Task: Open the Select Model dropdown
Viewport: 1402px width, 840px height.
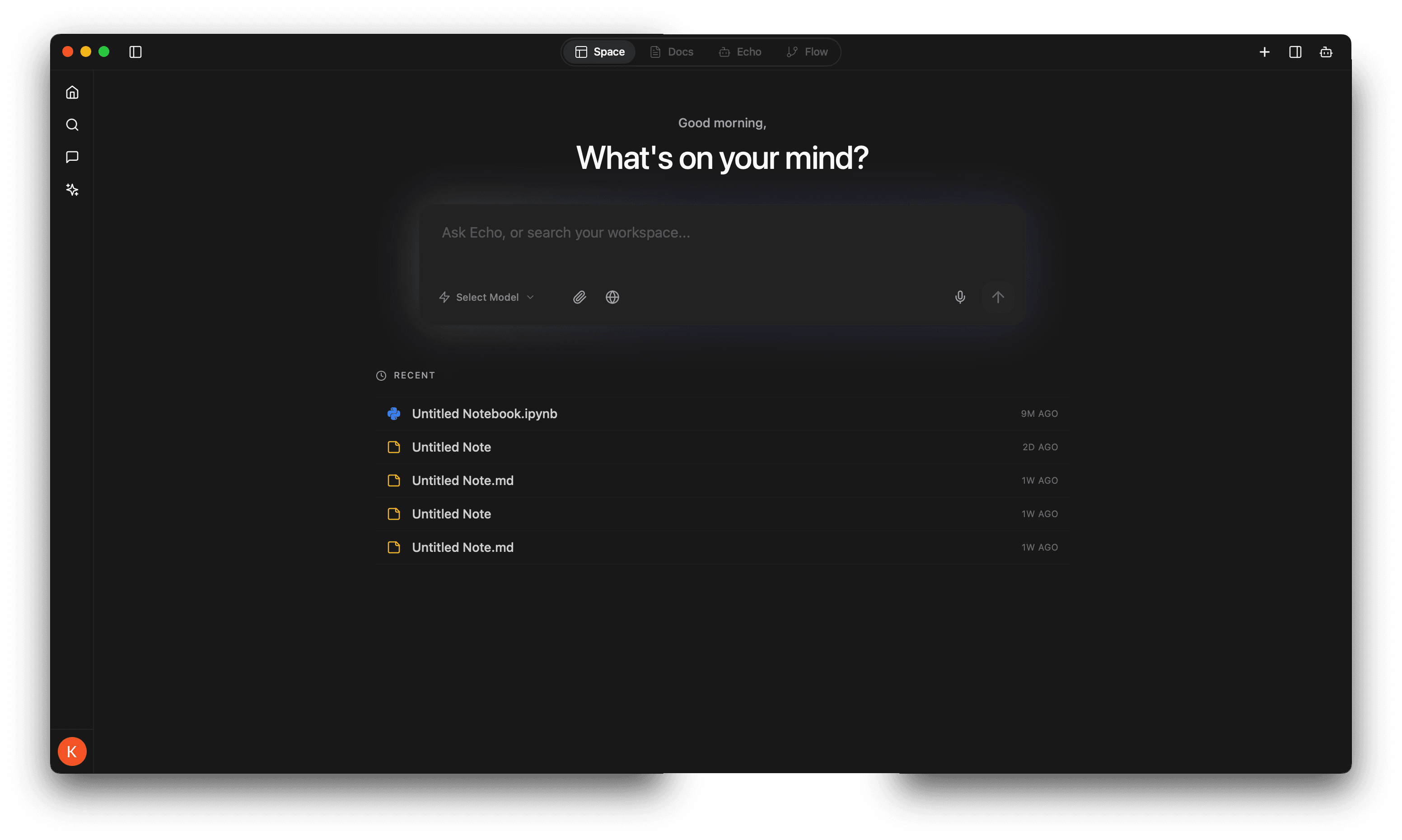Action: 487,297
